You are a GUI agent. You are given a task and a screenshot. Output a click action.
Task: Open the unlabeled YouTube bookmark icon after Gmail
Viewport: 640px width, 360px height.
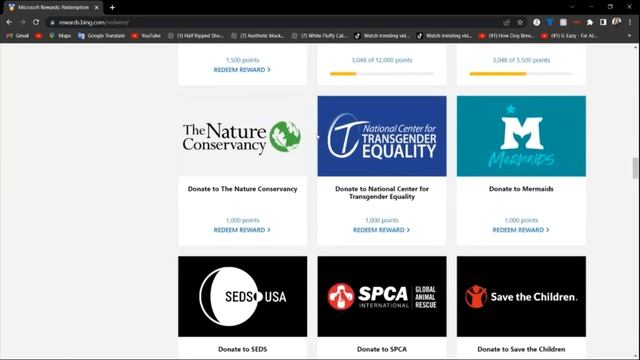point(38,36)
